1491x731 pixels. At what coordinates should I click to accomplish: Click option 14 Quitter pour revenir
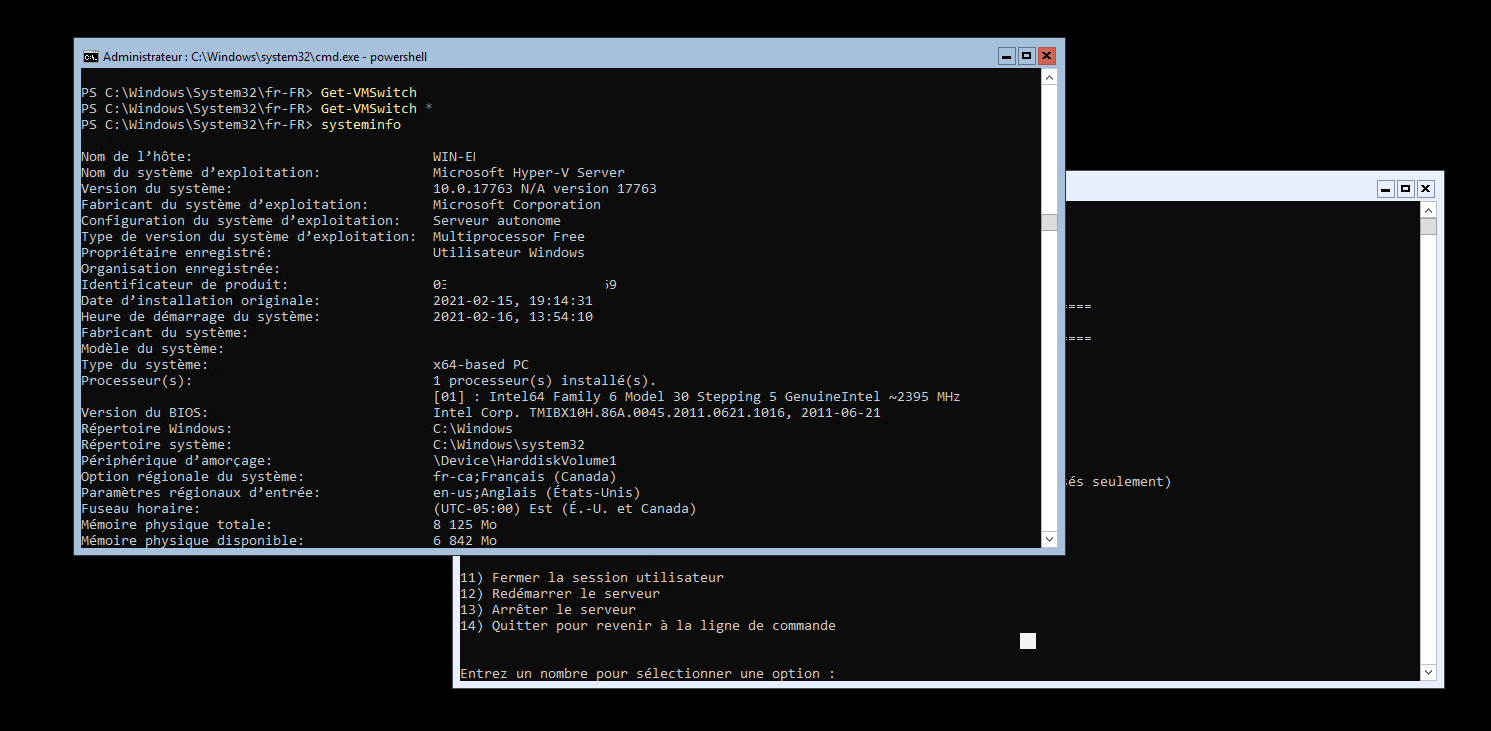coord(648,626)
